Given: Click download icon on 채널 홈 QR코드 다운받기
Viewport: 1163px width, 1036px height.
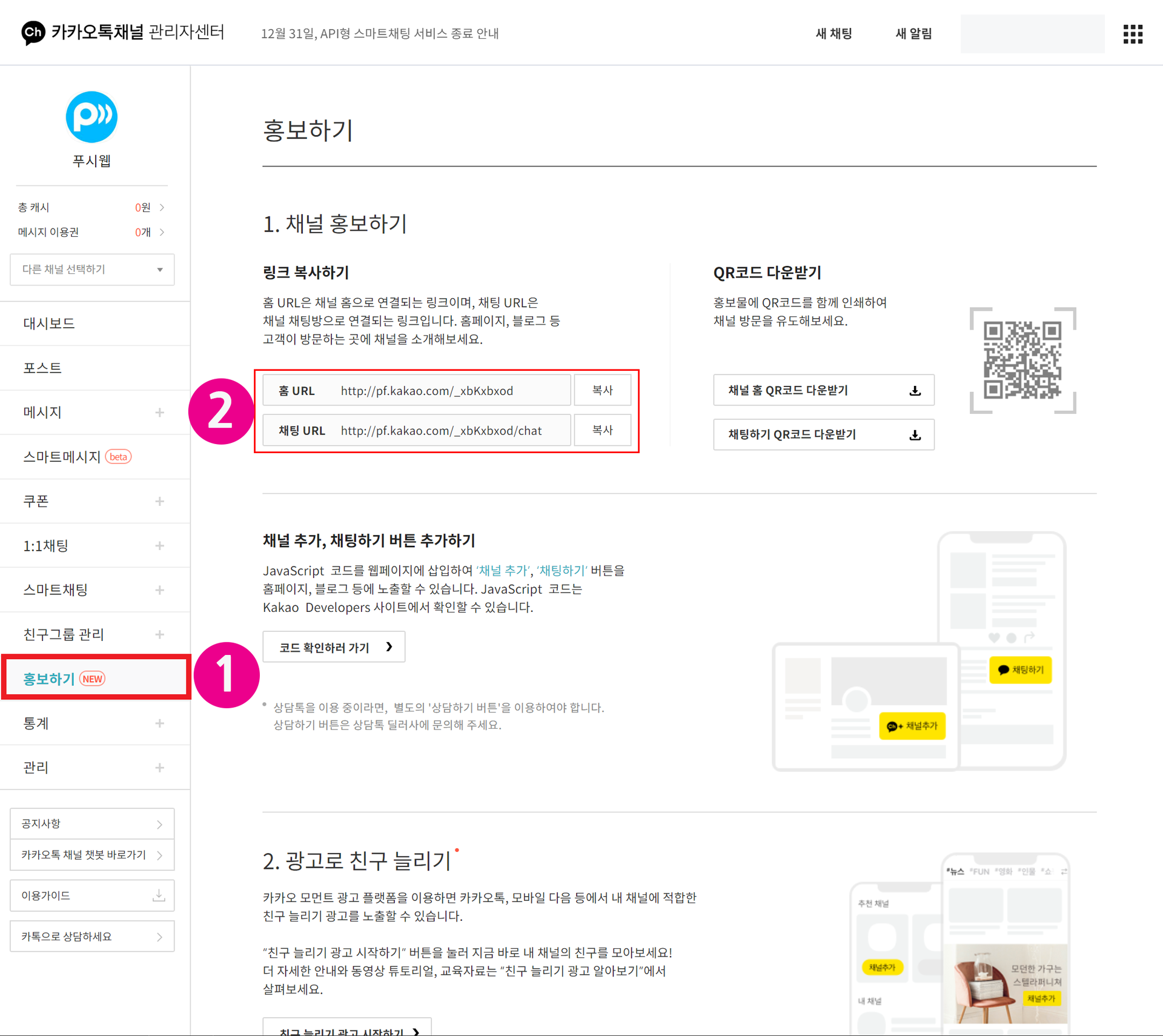Looking at the screenshot, I should 915,391.
